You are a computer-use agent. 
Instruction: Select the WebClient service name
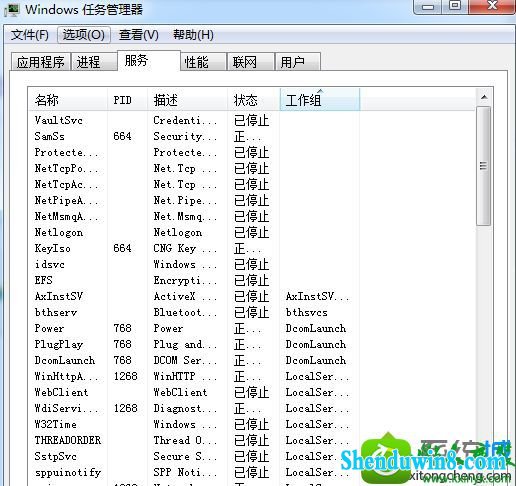coord(61,392)
